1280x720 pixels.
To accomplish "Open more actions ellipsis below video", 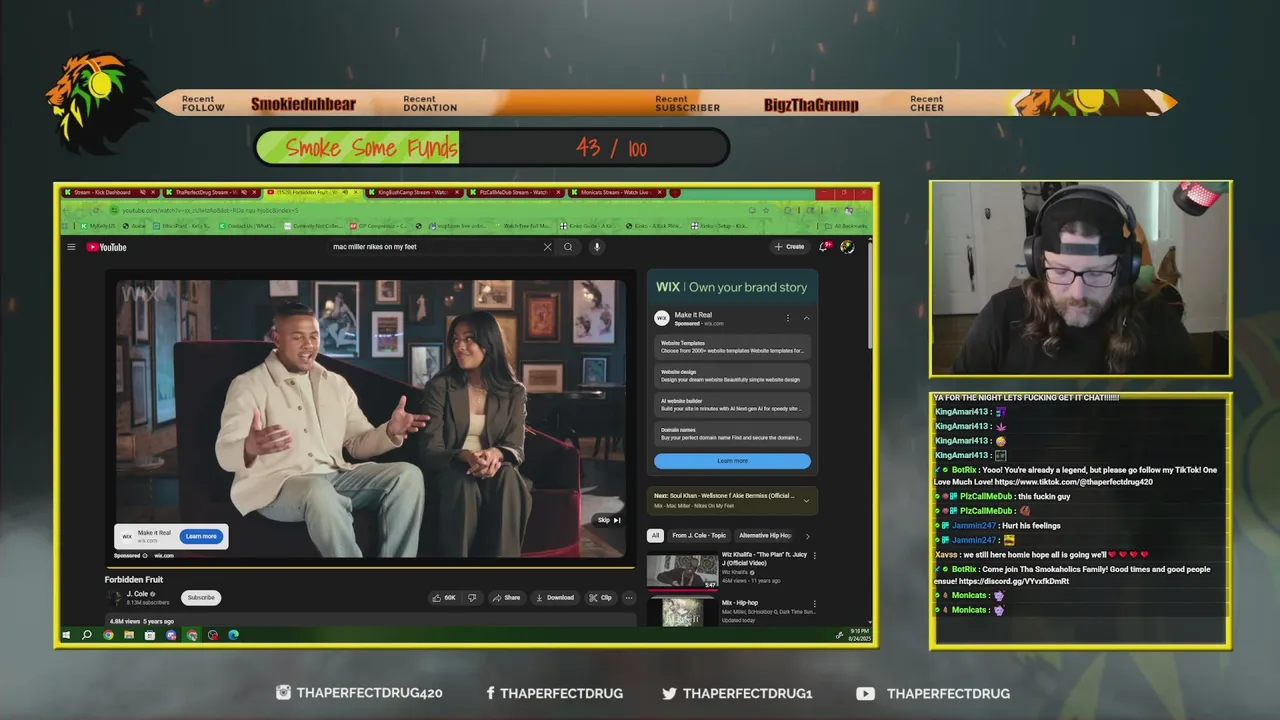I will click(628, 597).
